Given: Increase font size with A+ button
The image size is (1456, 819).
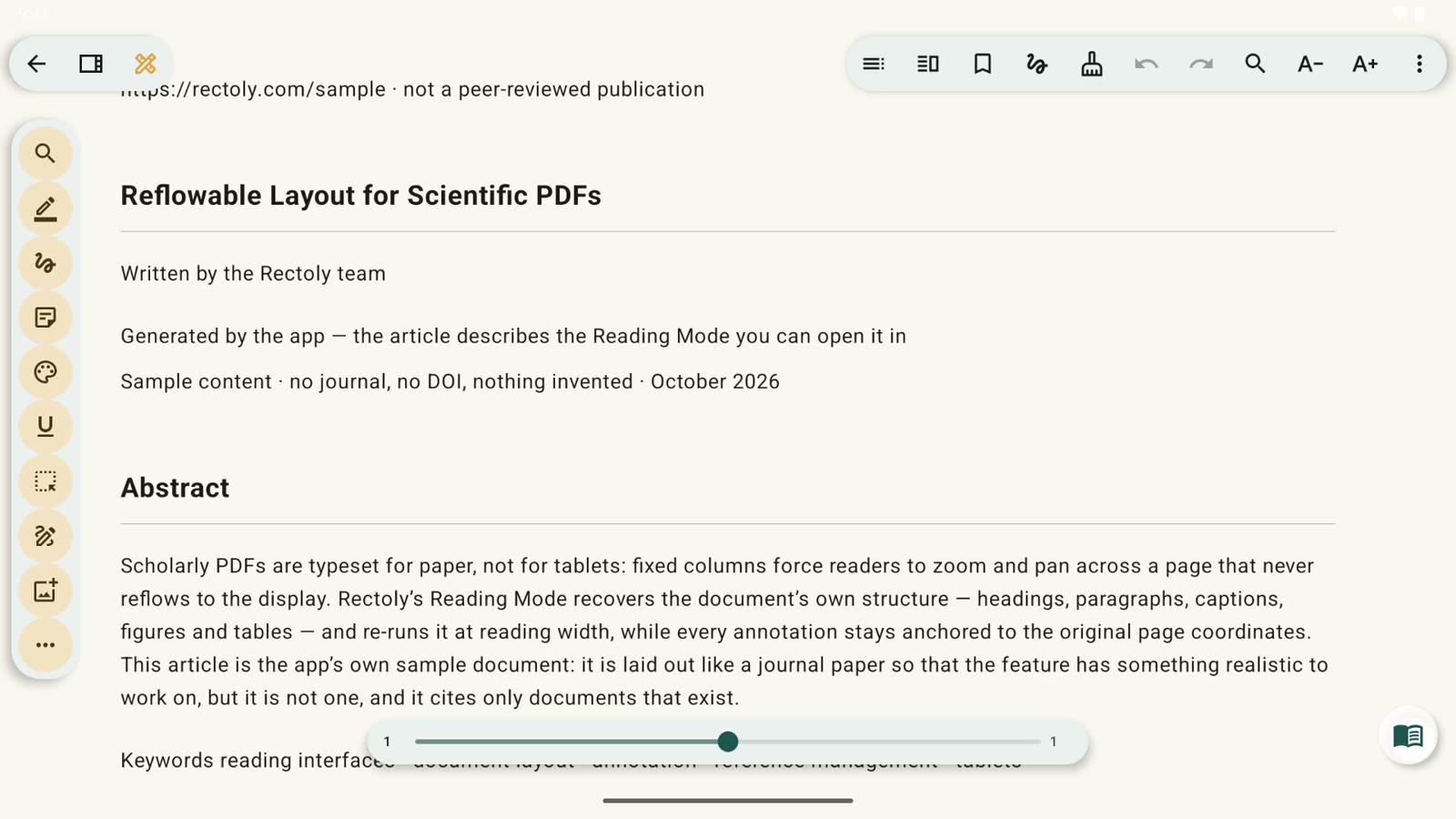Looking at the screenshot, I should [1365, 64].
